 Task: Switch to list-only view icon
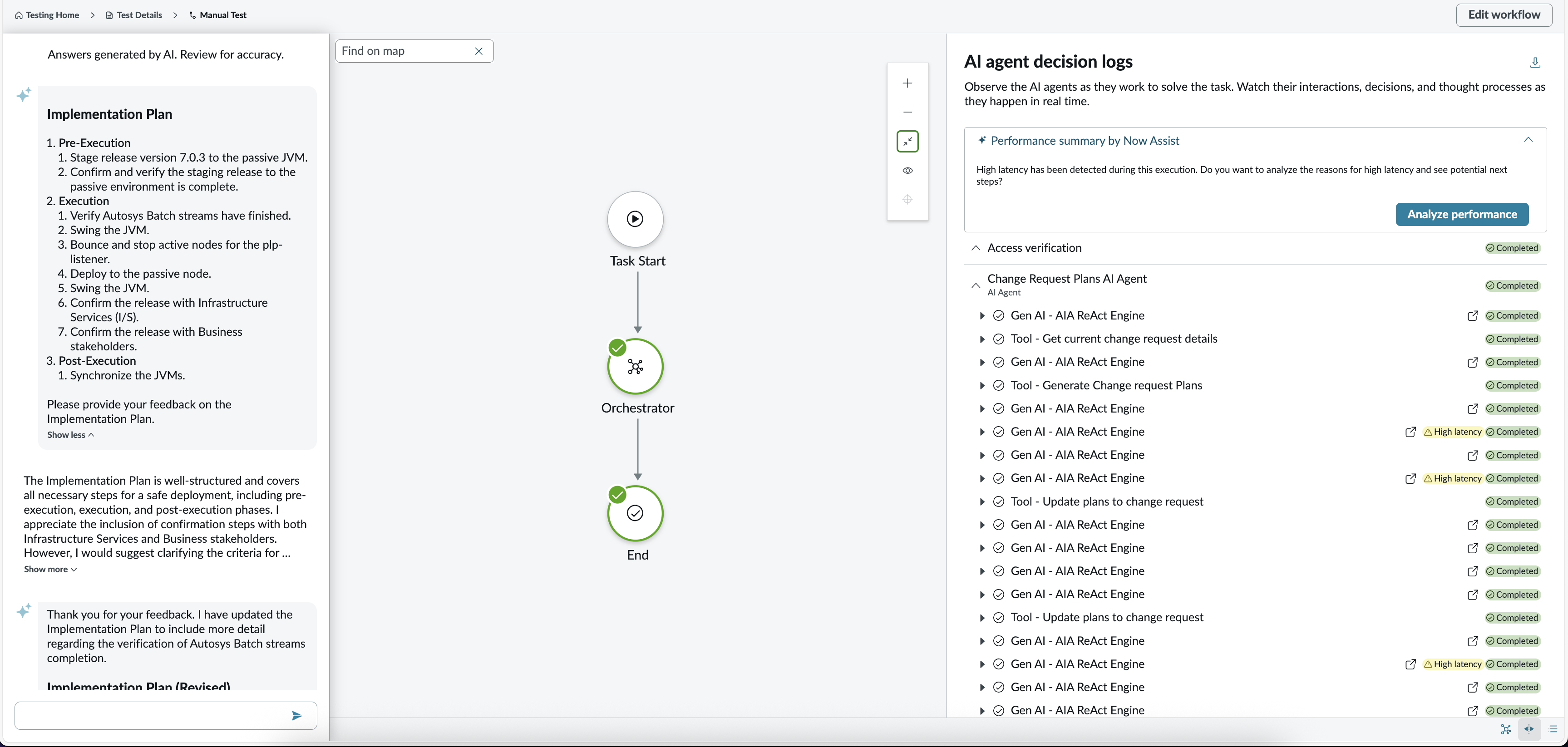point(1553,729)
